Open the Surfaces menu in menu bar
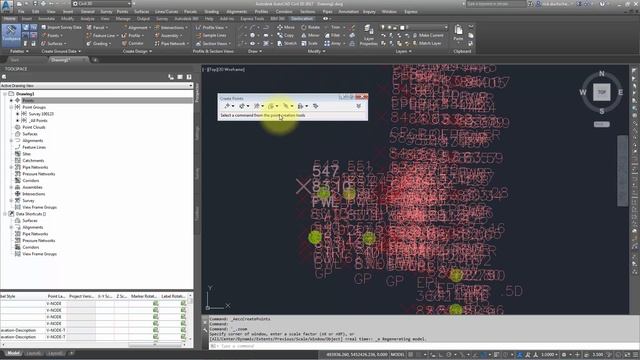Screen dimensions: 640x360 pyautogui.click(x=142, y=11)
